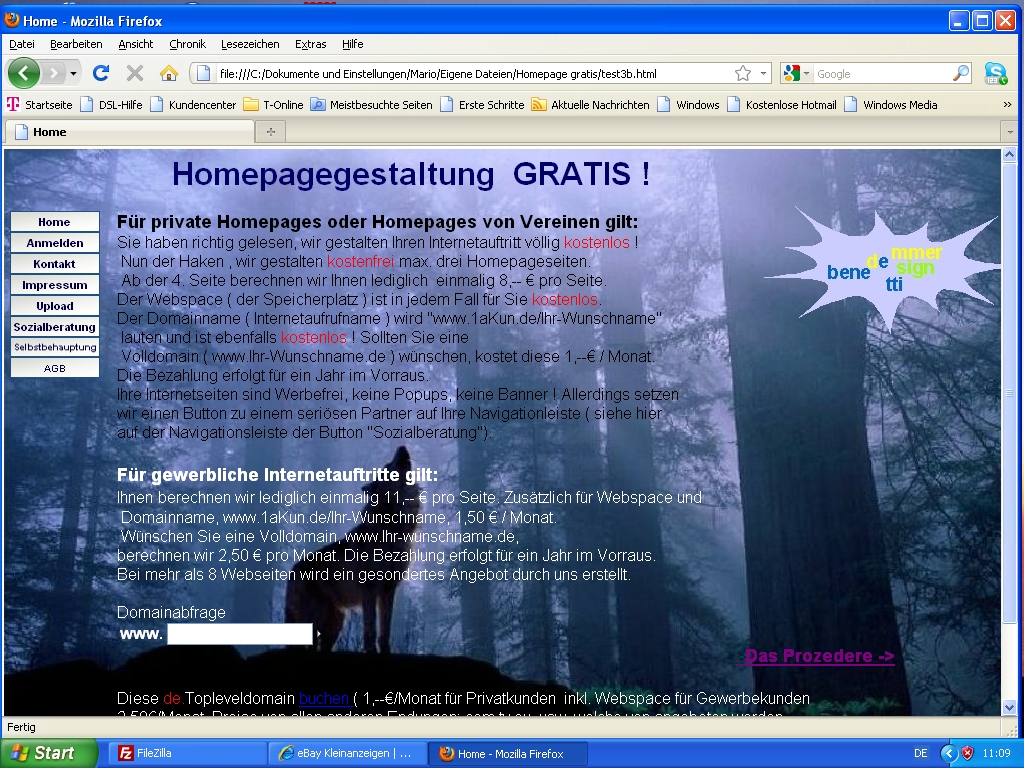
Task: Click the page scrollbar up arrow
Action: point(1009,155)
